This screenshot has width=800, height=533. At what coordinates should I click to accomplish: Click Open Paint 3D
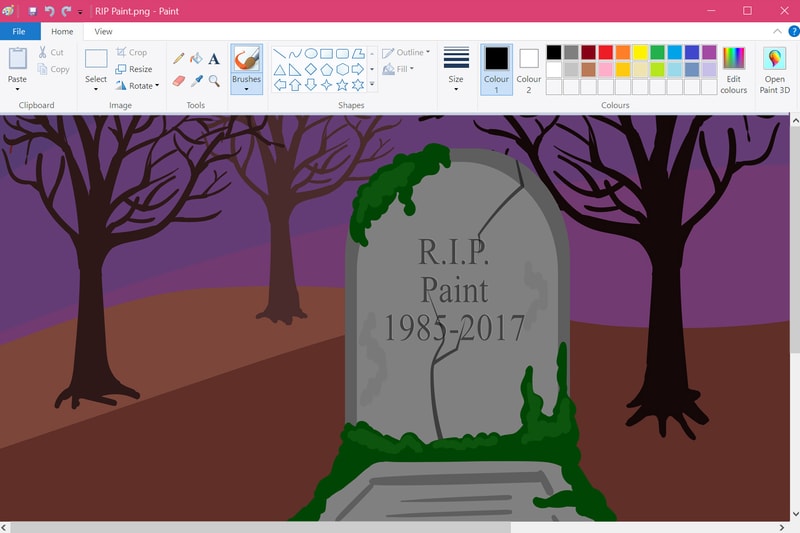(774, 70)
